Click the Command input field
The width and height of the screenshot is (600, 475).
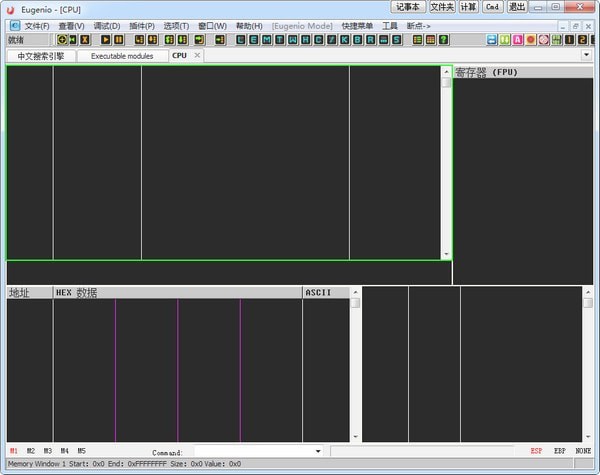click(x=250, y=452)
